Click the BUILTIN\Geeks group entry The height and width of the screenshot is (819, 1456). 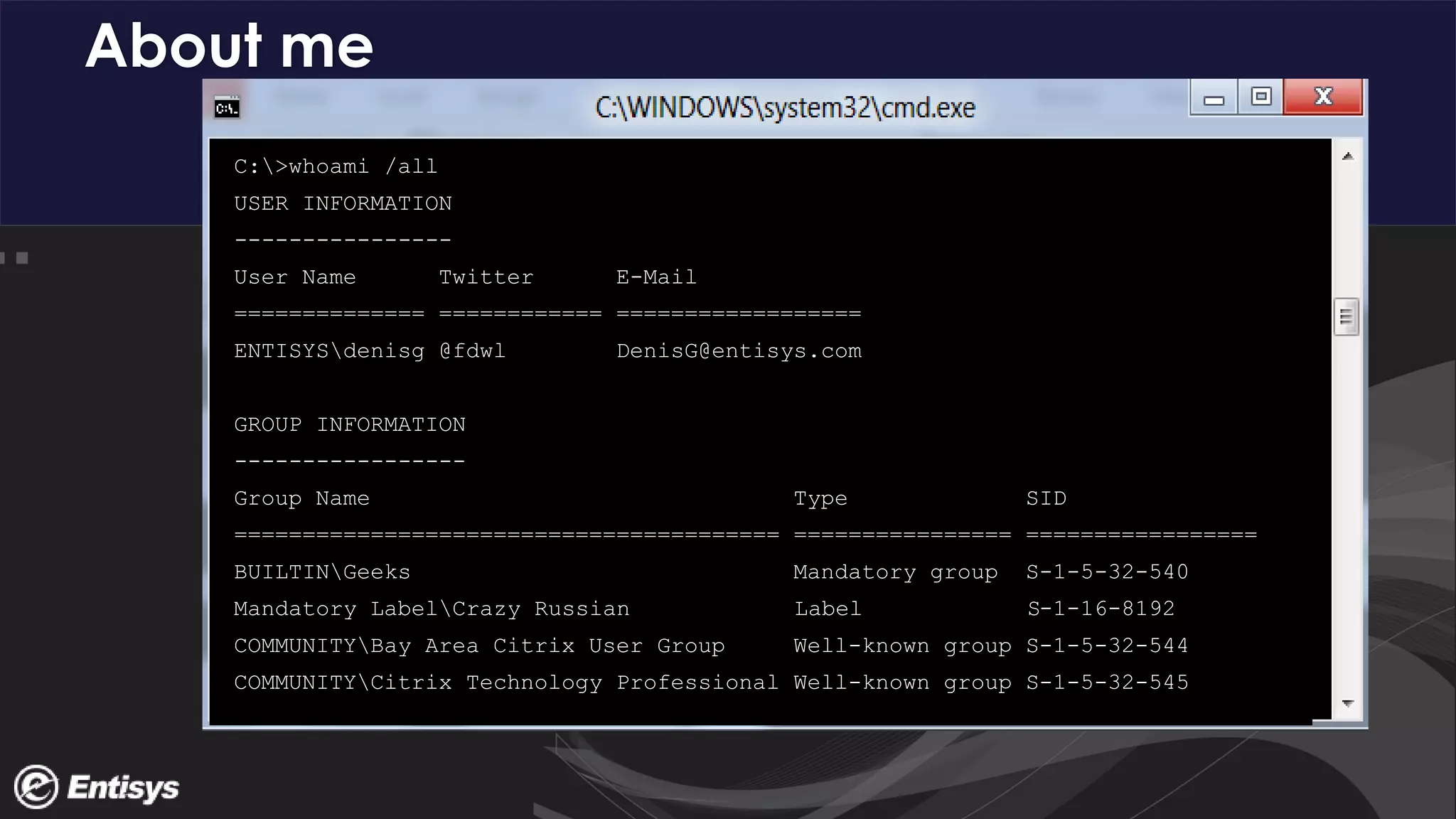322,572
